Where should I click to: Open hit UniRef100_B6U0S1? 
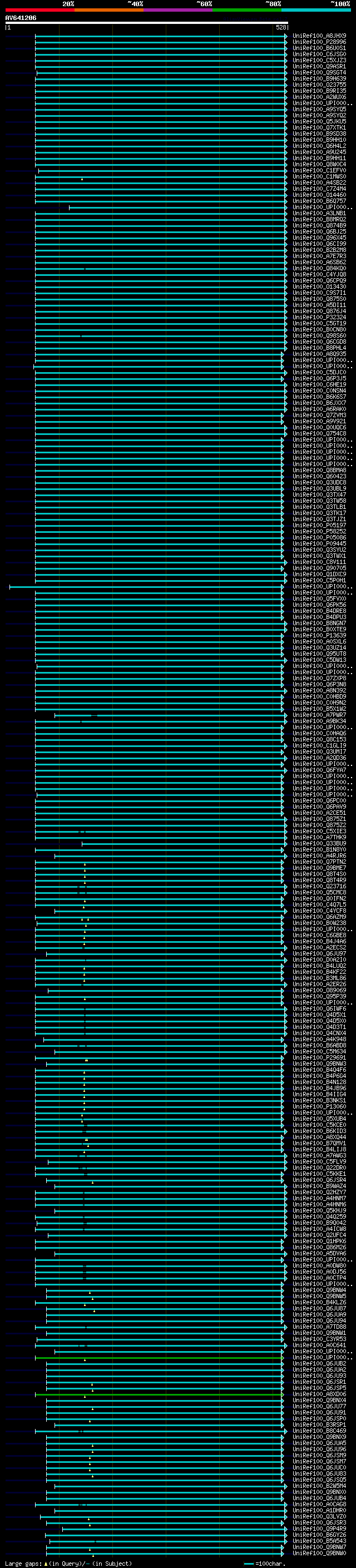click(319, 48)
